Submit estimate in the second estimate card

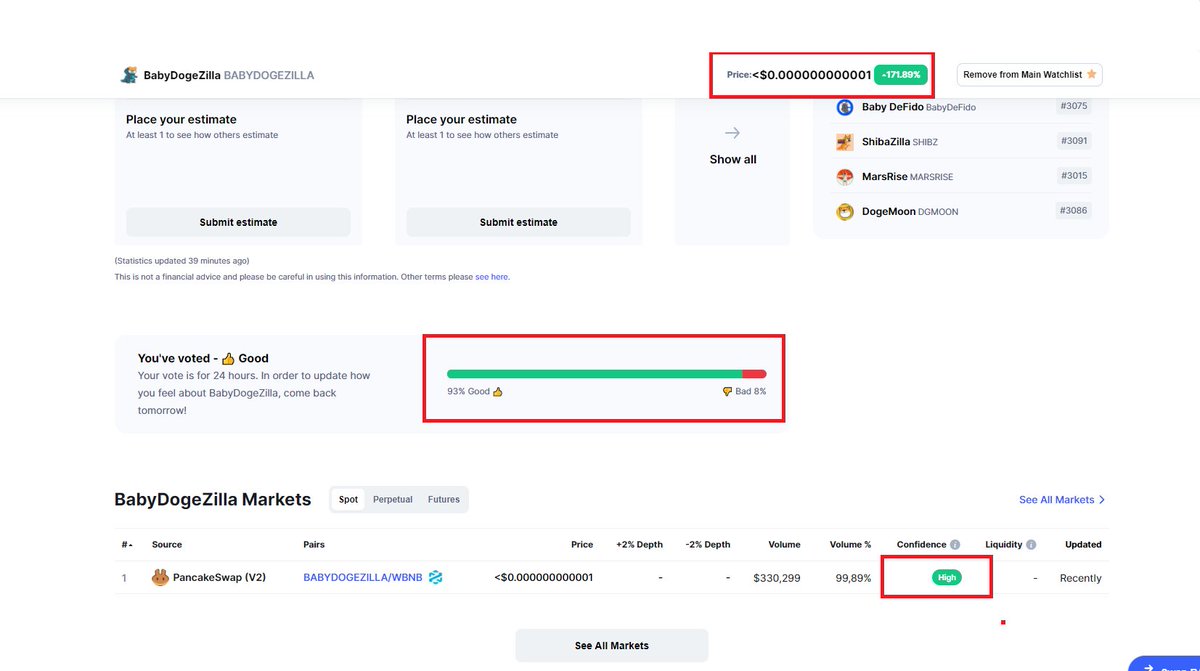(518, 222)
